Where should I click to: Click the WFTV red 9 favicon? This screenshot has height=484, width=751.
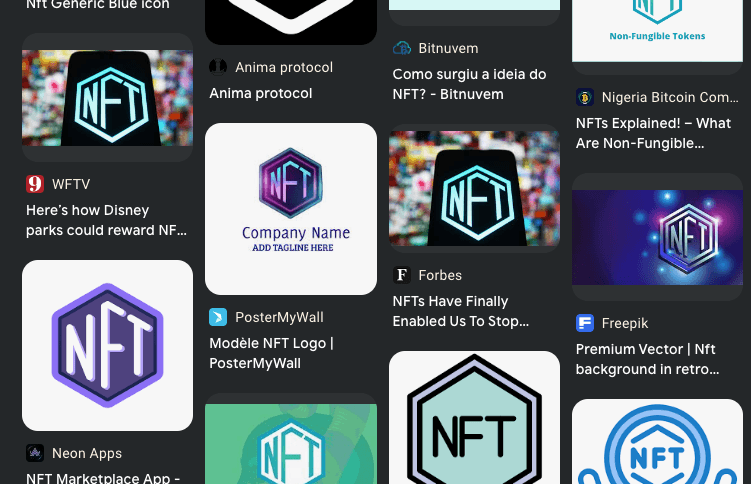click(35, 184)
